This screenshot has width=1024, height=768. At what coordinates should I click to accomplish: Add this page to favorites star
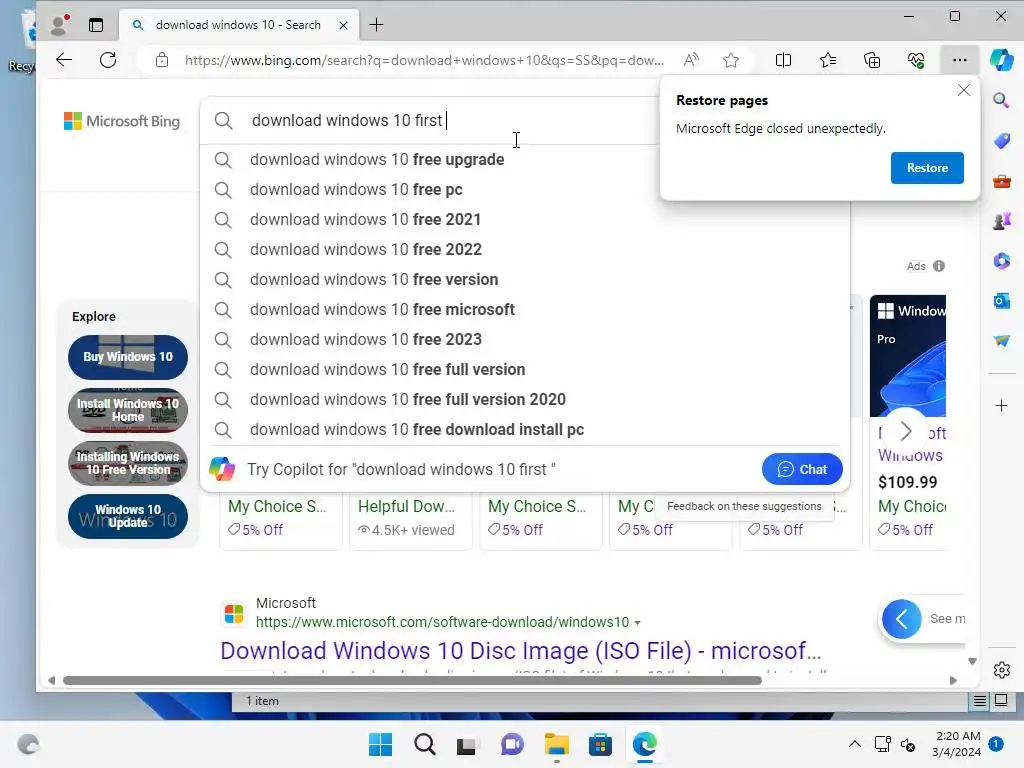[x=731, y=60]
